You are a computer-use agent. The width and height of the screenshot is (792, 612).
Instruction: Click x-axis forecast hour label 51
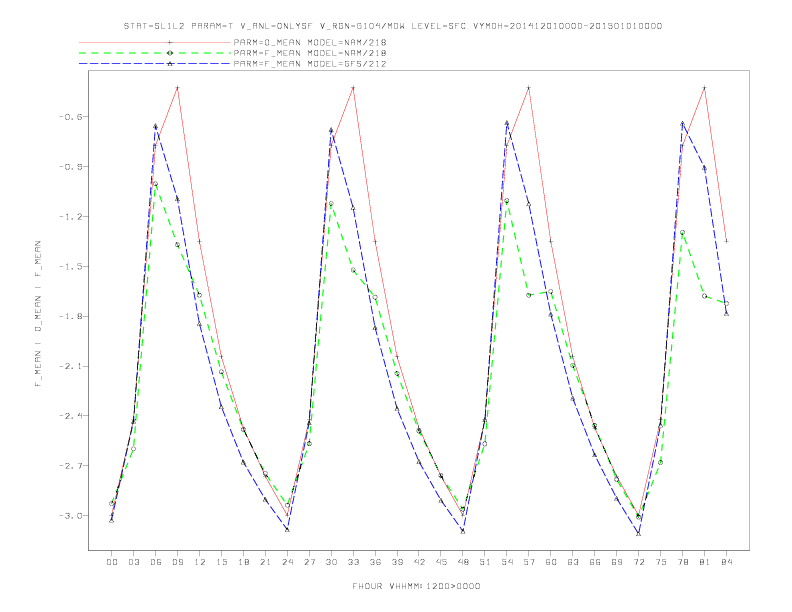tap(485, 562)
